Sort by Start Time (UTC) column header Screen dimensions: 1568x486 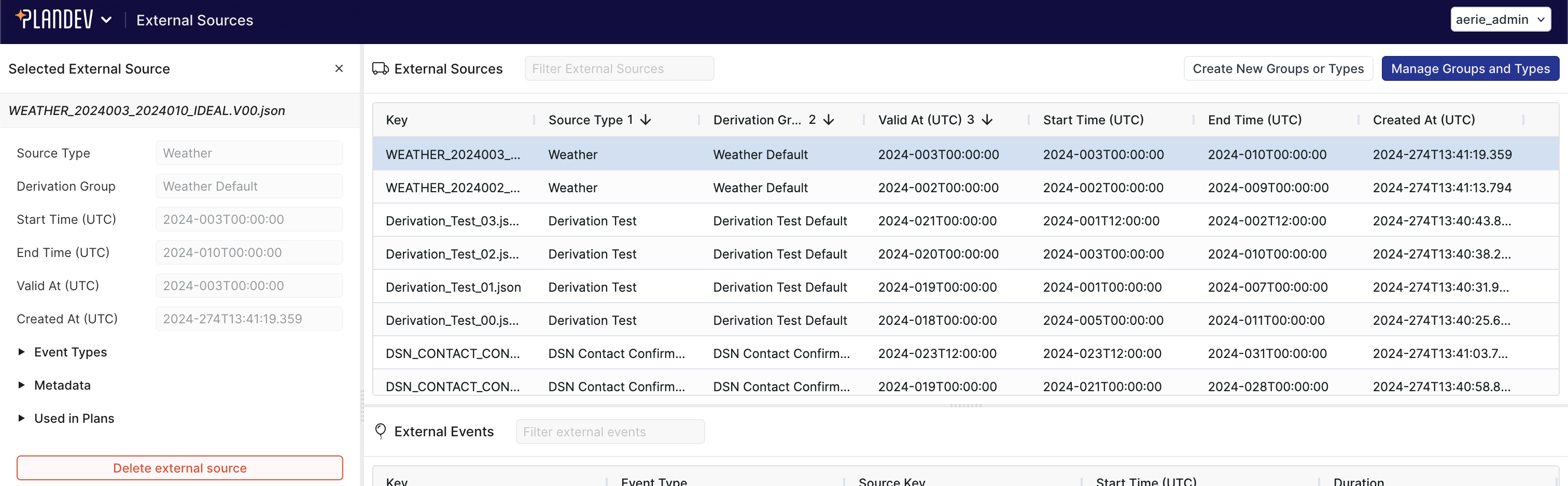(1093, 120)
